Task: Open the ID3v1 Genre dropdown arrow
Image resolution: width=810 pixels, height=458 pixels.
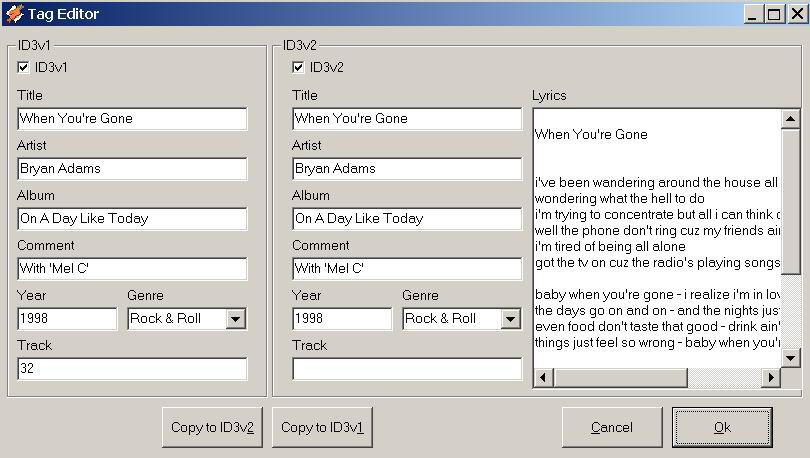Action: coord(236,319)
